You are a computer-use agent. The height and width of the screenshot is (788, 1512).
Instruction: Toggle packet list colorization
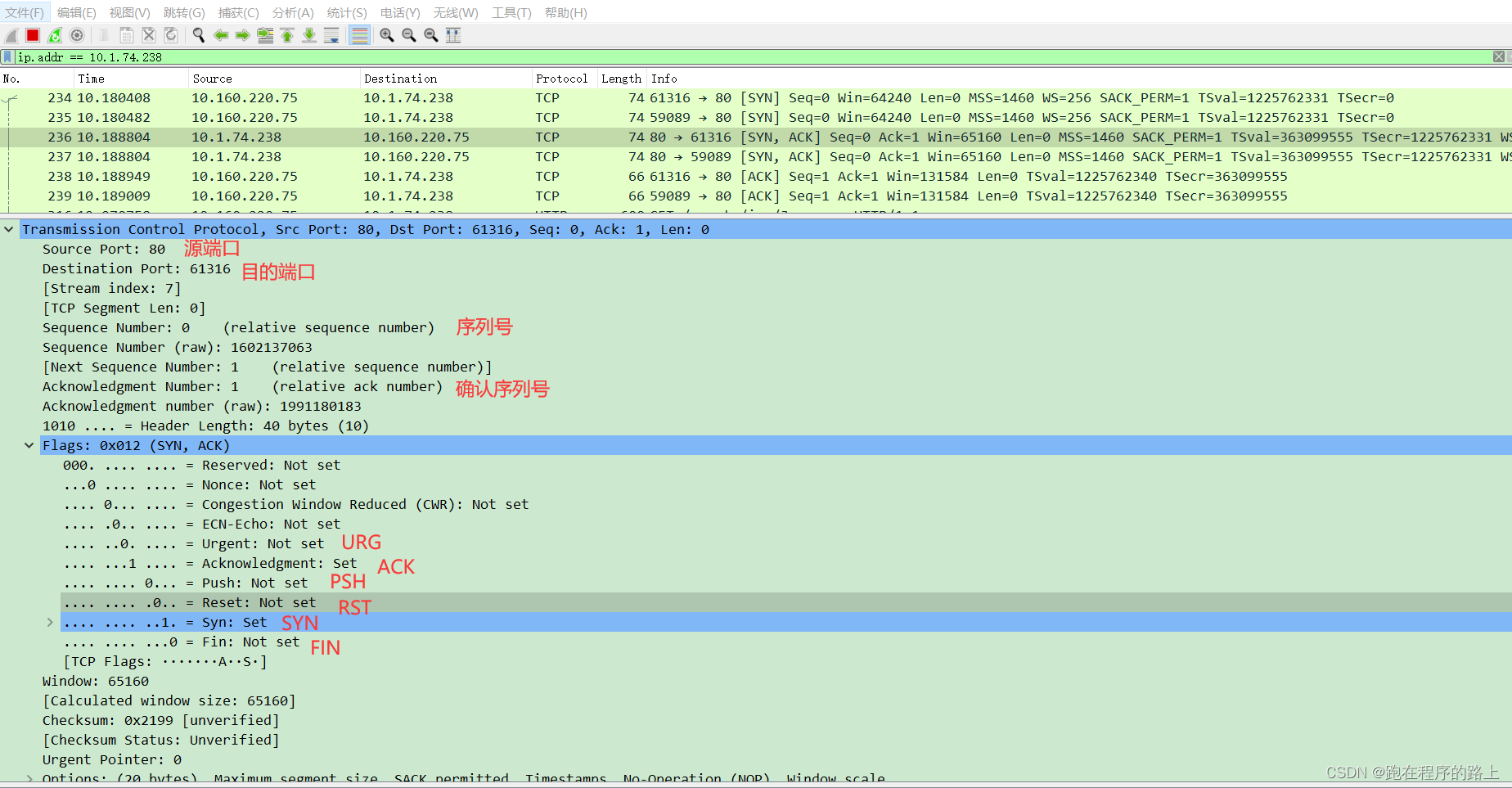point(359,35)
